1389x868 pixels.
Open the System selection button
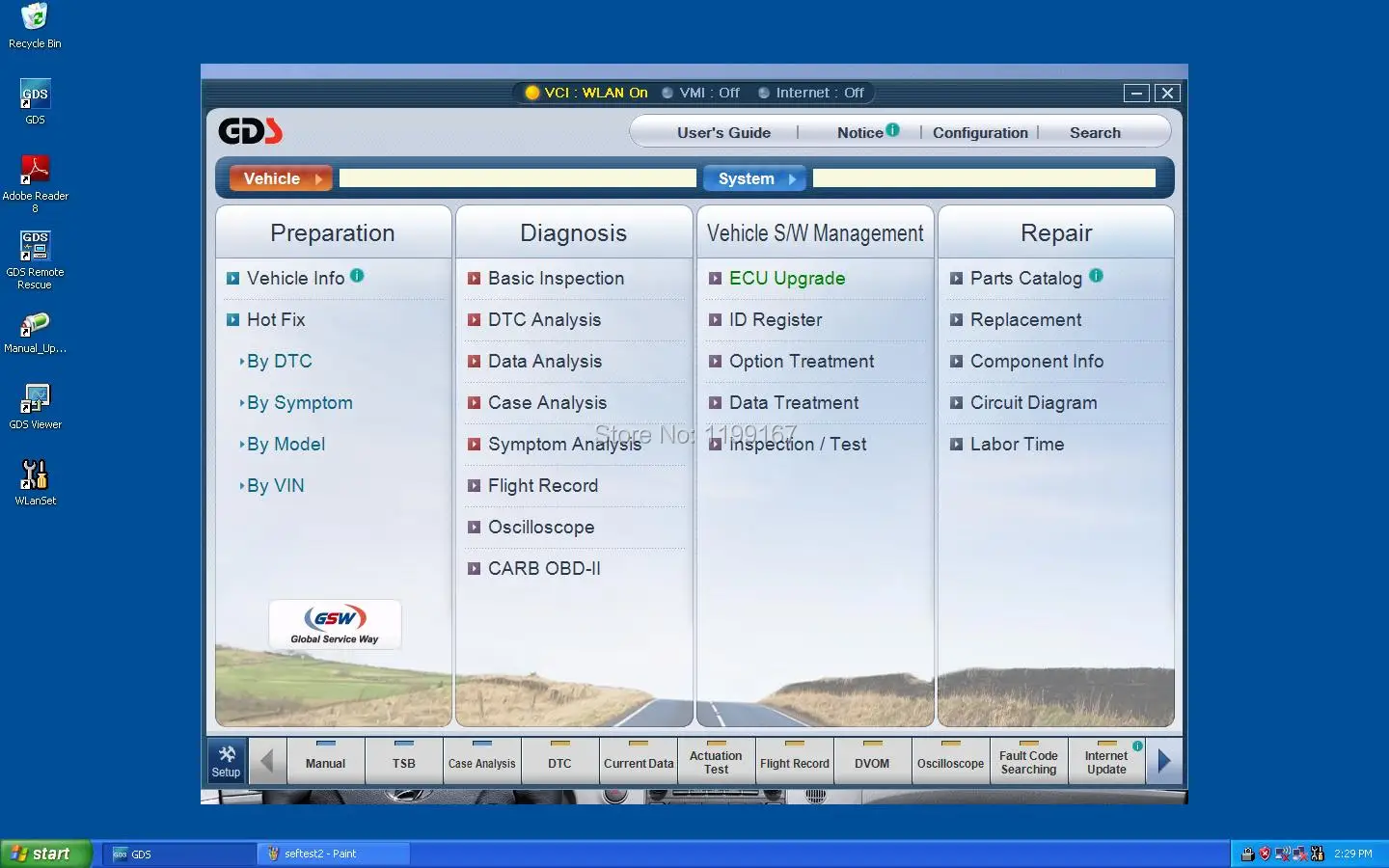pos(755,178)
